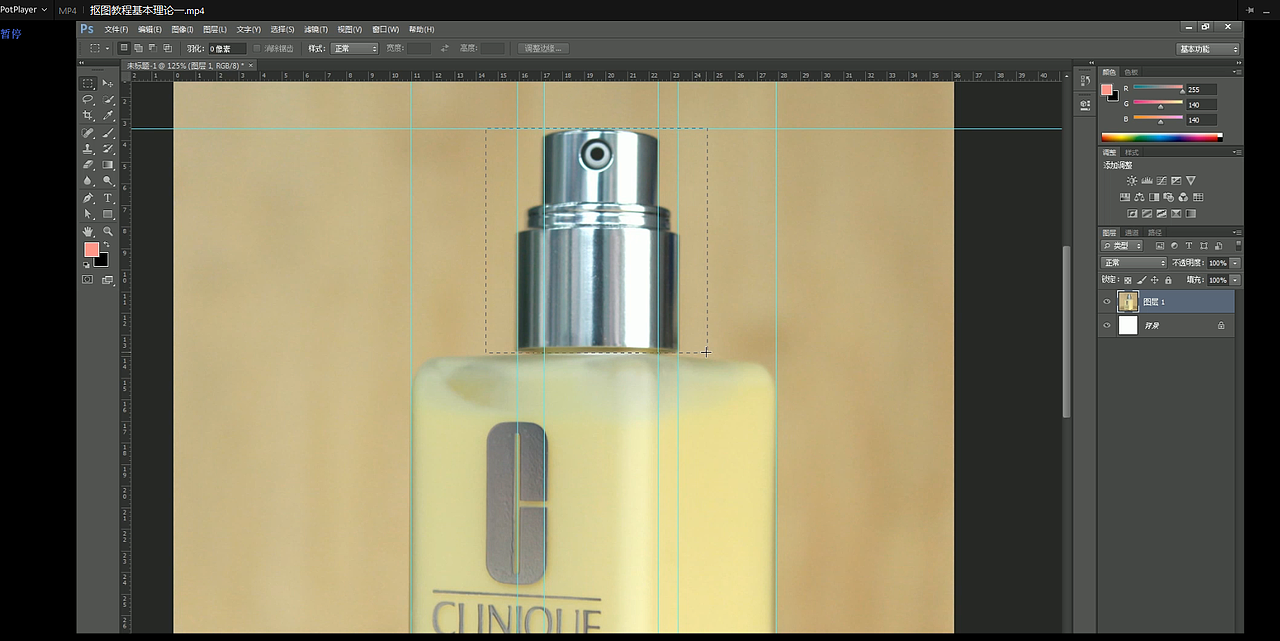Open the 样式 style dropdown (正常)
The width and height of the screenshot is (1280, 641).
click(355, 48)
